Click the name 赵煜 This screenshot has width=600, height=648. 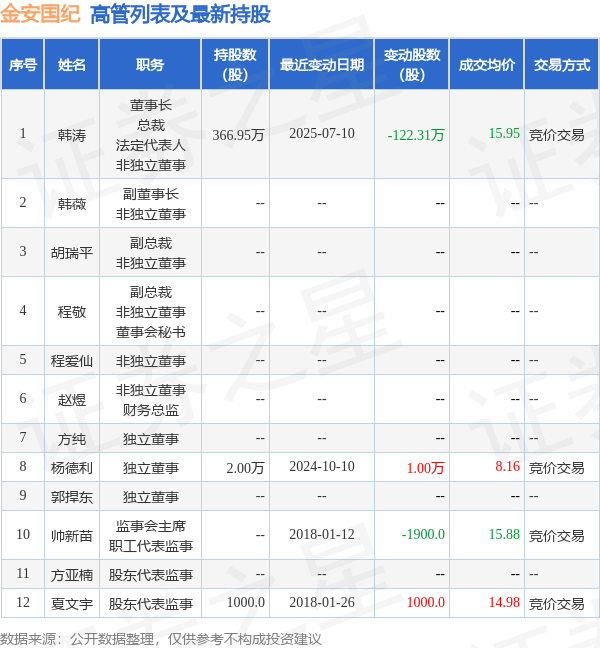pyautogui.click(x=71, y=400)
